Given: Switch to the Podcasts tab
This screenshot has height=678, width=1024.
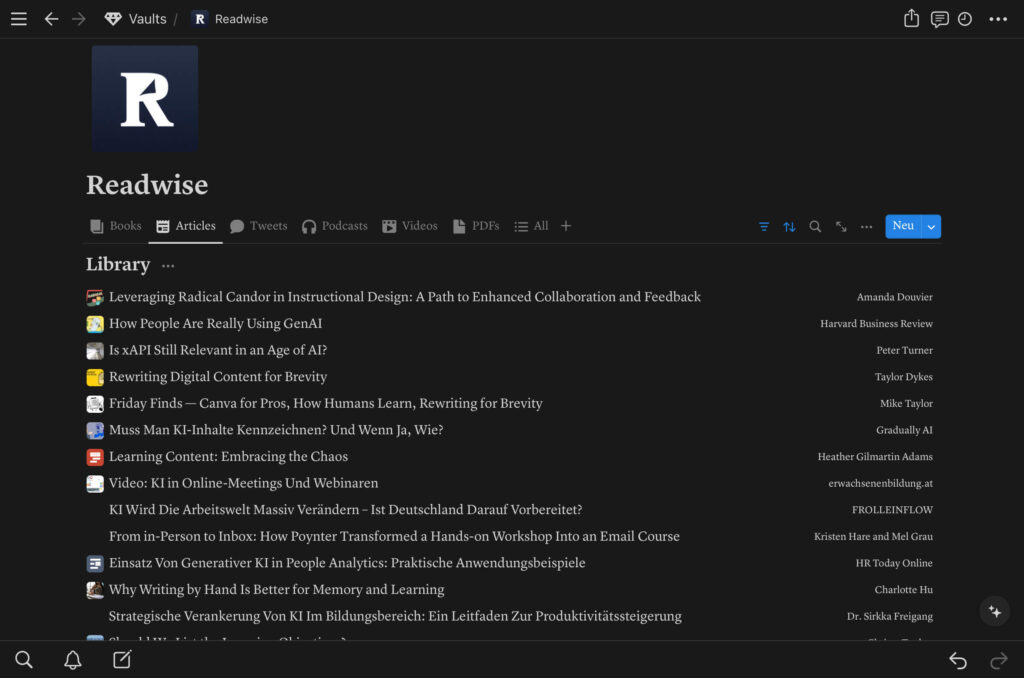Looking at the screenshot, I should coord(343,226).
